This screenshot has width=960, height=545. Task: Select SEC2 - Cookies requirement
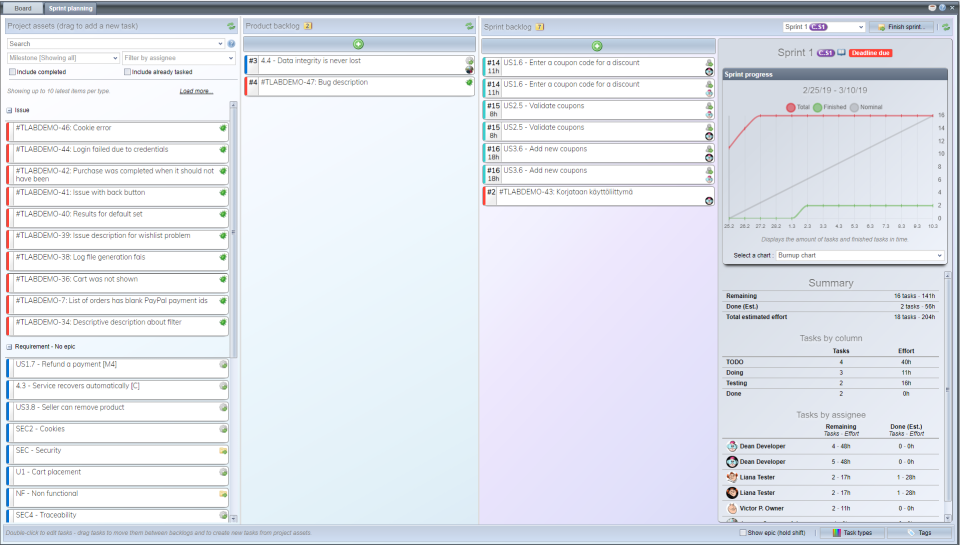point(118,432)
